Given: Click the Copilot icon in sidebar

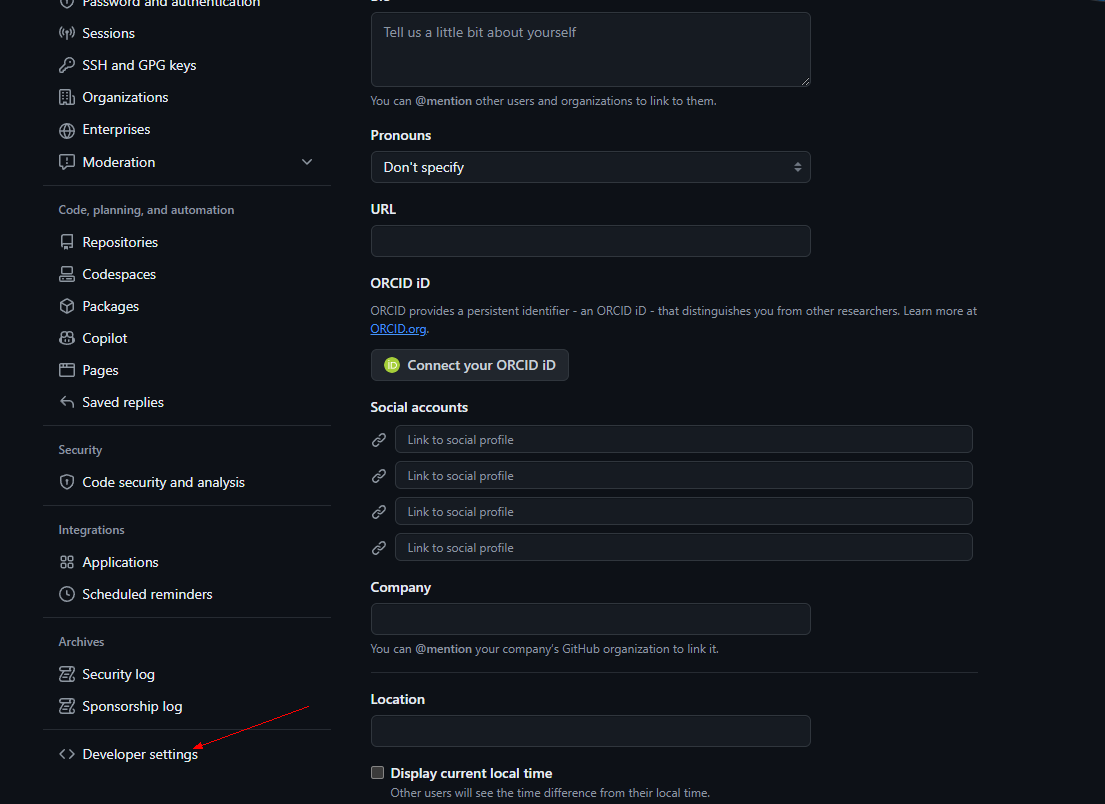Looking at the screenshot, I should click(67, 338).
